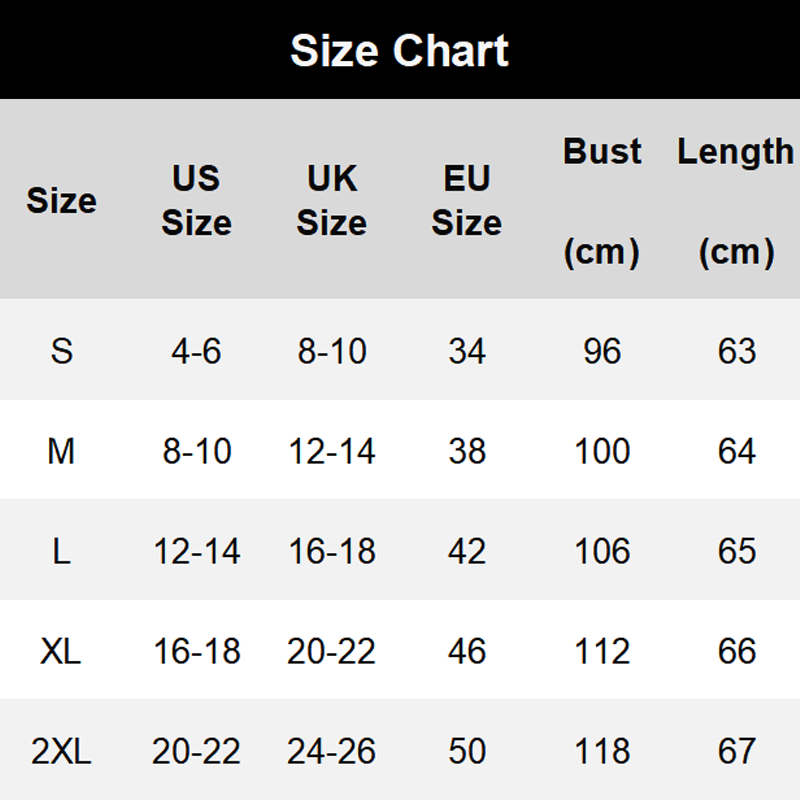800x800 pixels.
Task: Select bust value 96
Action: tap(602, 351)
